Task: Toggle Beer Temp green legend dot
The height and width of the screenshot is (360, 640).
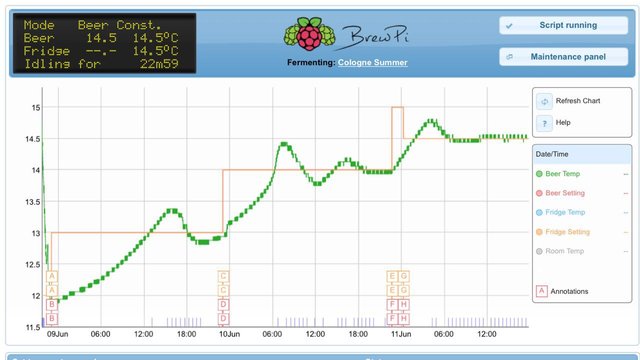Action: pyautogui.click(x=539, y=174)
